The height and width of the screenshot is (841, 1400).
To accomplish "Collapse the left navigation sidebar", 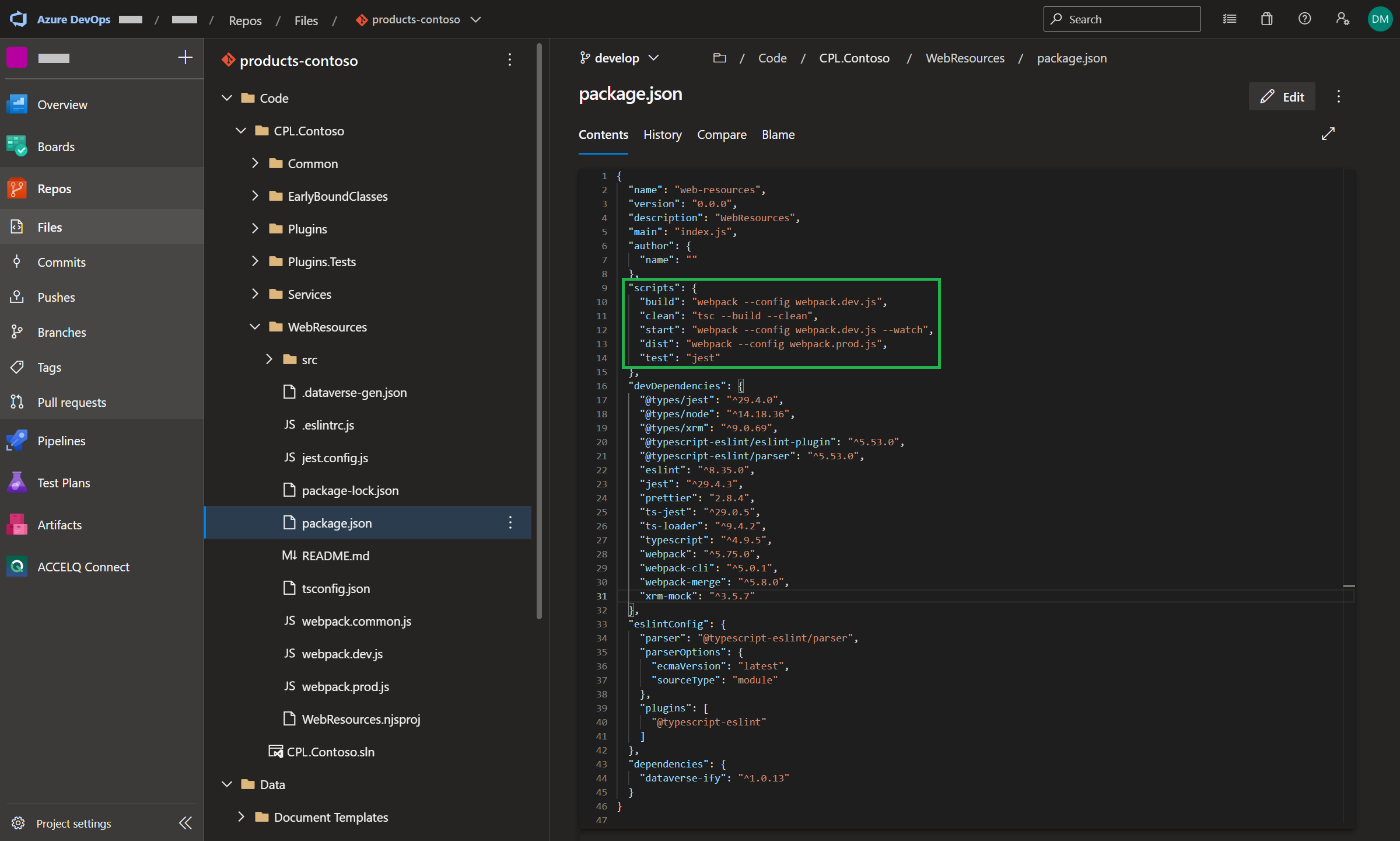I will tap(185, 823).
